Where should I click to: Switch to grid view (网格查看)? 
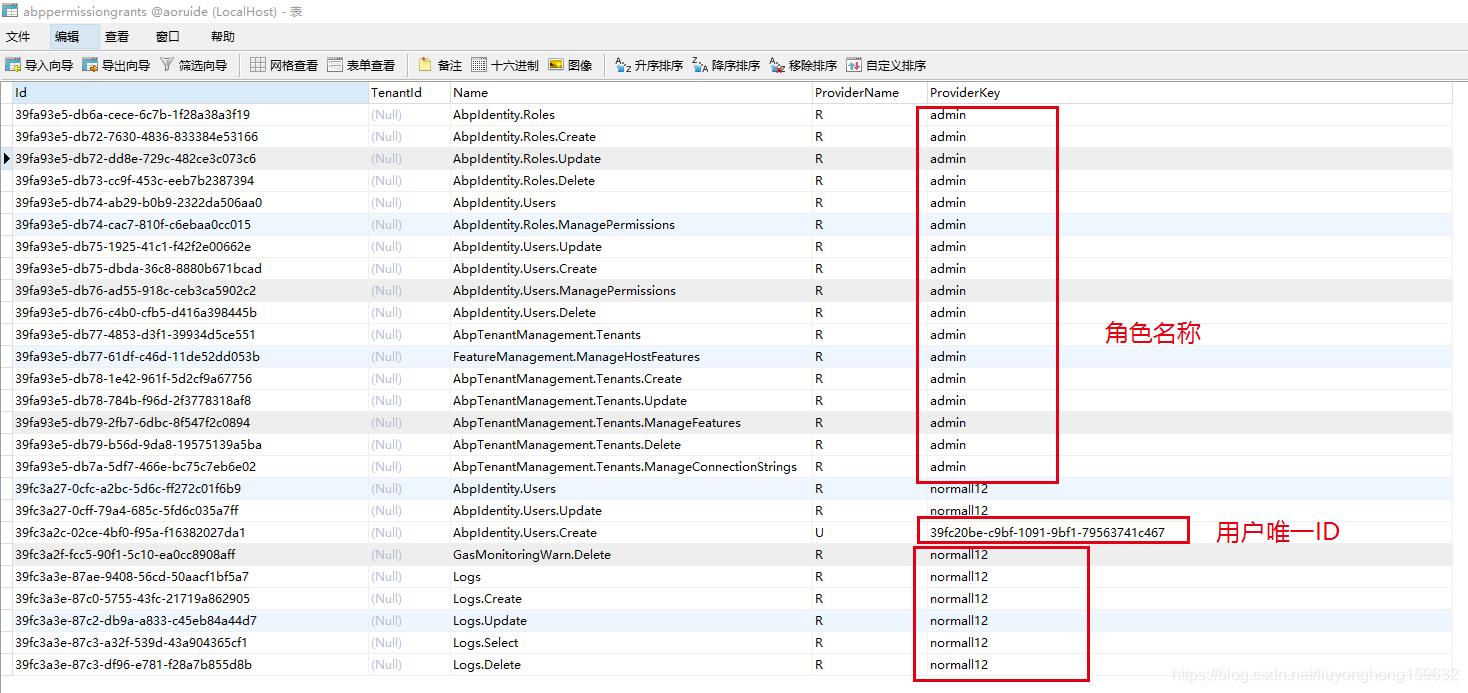(x=284, y=65)
